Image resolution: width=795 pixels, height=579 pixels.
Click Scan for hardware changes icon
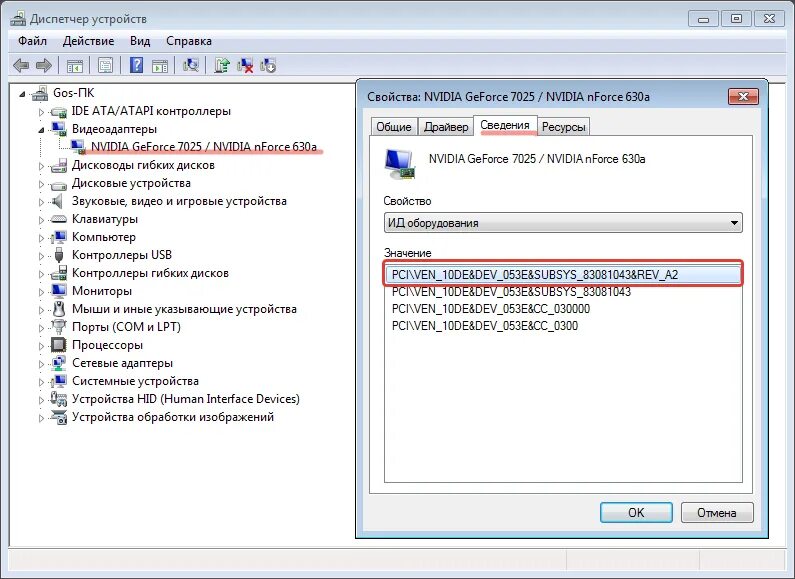pos(191,65)
